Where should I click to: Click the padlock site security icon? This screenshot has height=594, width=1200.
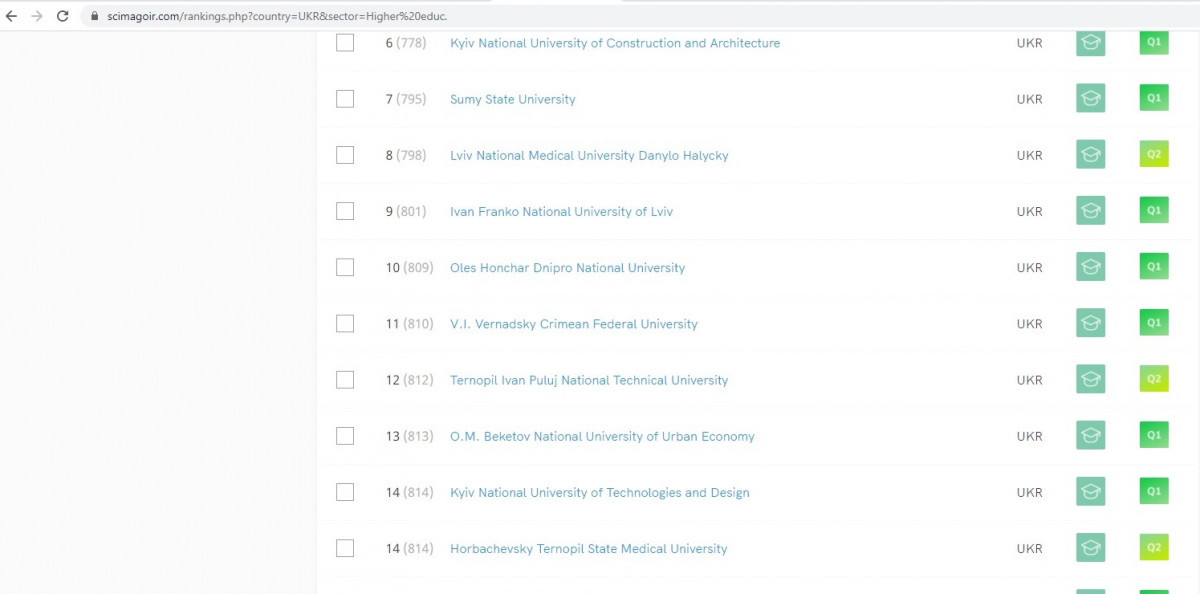tap(95, 16)
